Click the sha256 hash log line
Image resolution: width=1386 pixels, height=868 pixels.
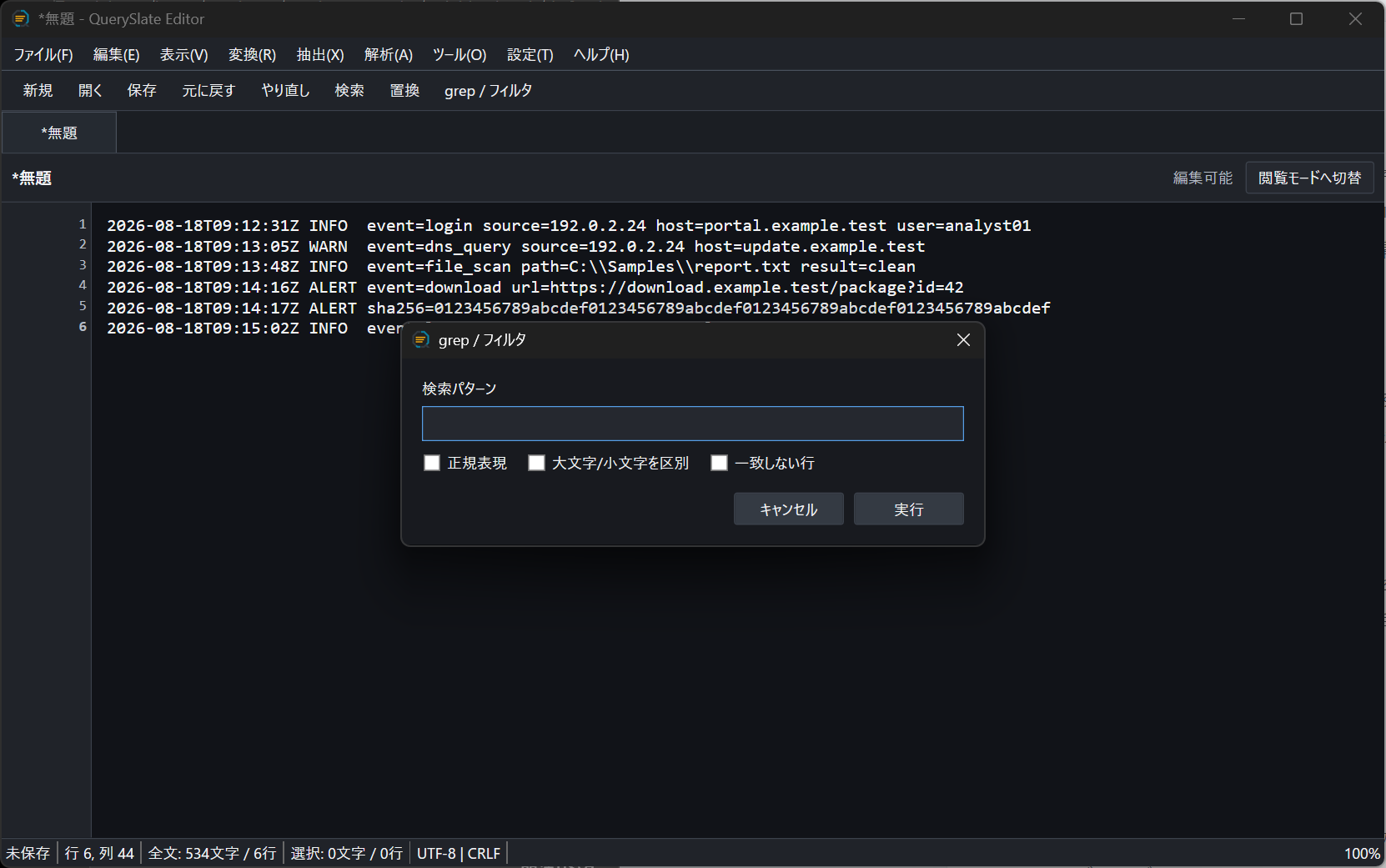point(578,309)
